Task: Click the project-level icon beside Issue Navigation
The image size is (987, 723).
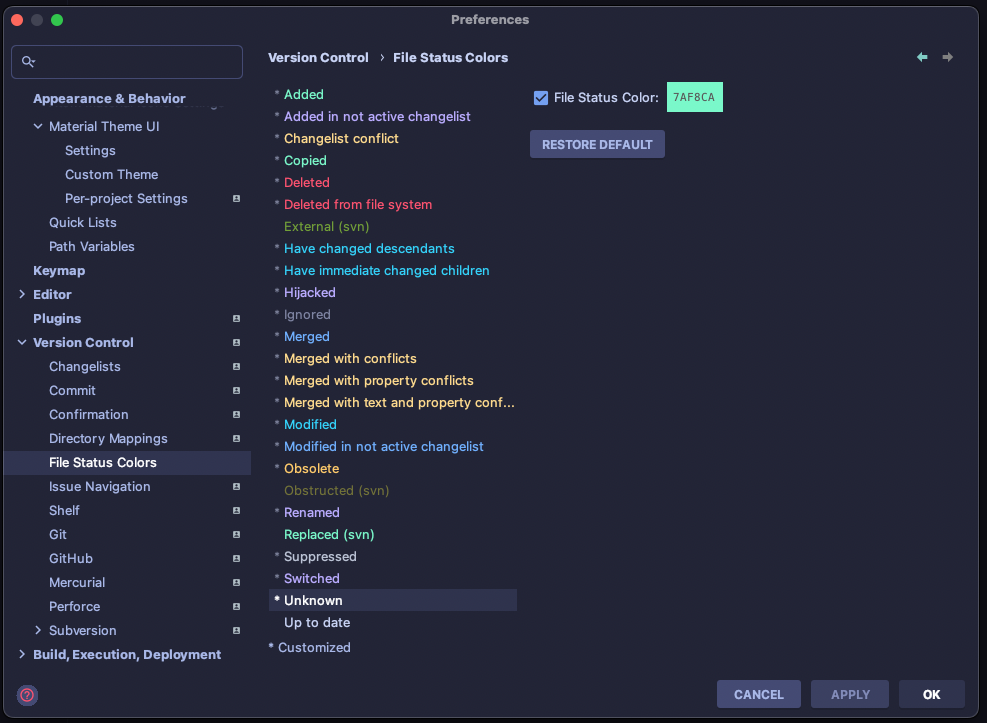Action: [236, 486]
